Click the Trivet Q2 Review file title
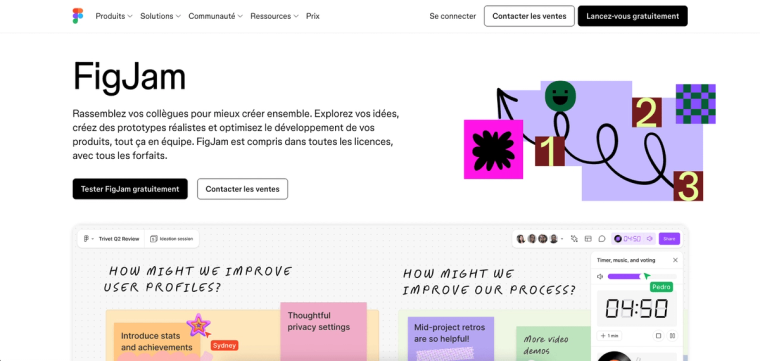The image size is (760, 361). tap(119, 239)
